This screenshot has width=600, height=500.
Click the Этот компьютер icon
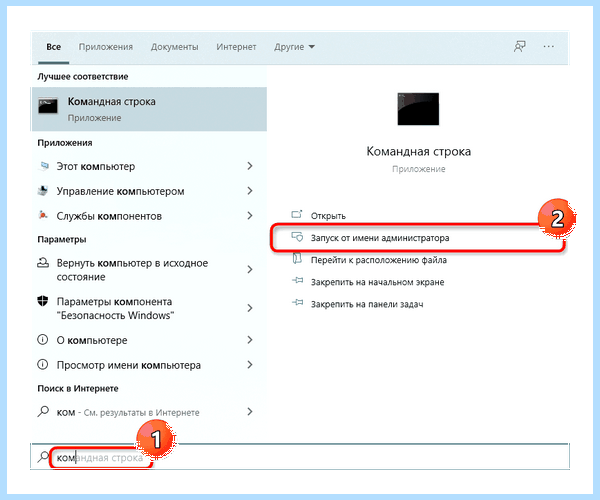pyautogui.click(x=44, y=166)
